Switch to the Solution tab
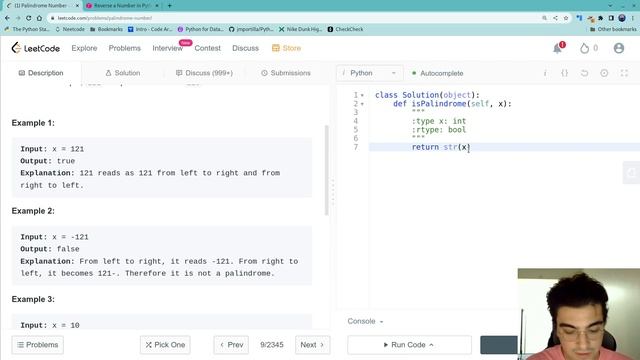 point(123,73)
